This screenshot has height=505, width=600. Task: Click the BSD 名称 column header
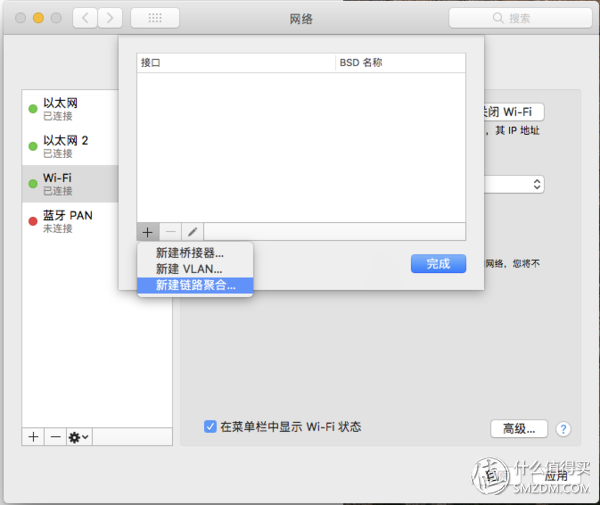click(x=401, y=63)
